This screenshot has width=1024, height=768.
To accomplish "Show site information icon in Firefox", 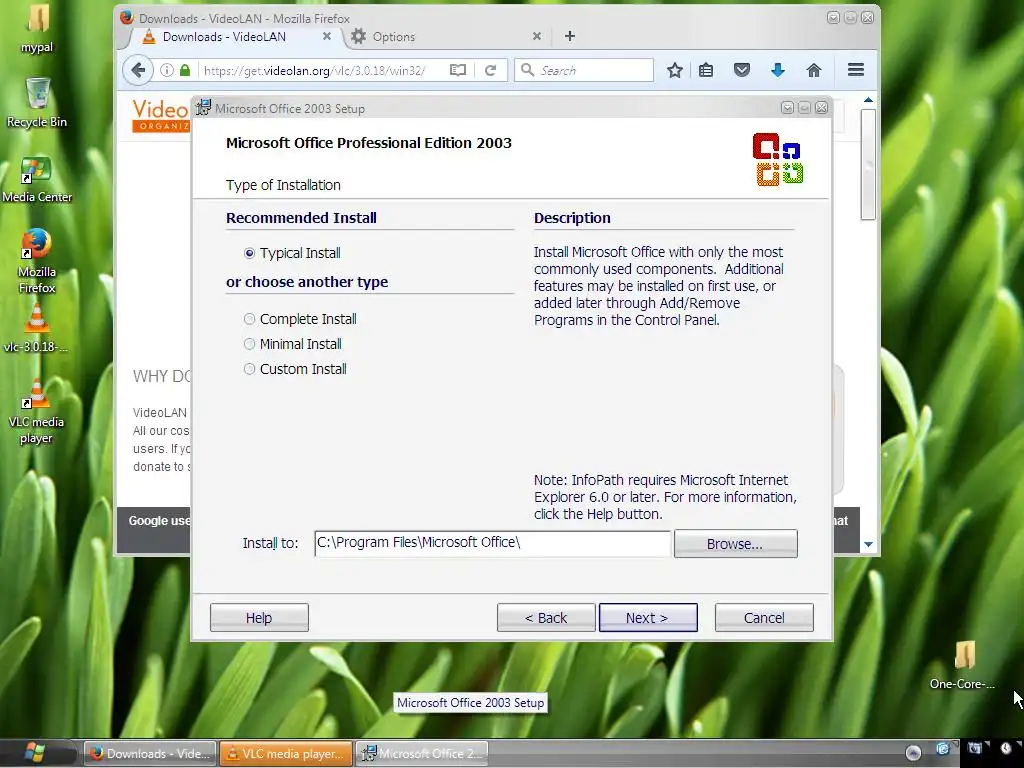I will (167, 70).
